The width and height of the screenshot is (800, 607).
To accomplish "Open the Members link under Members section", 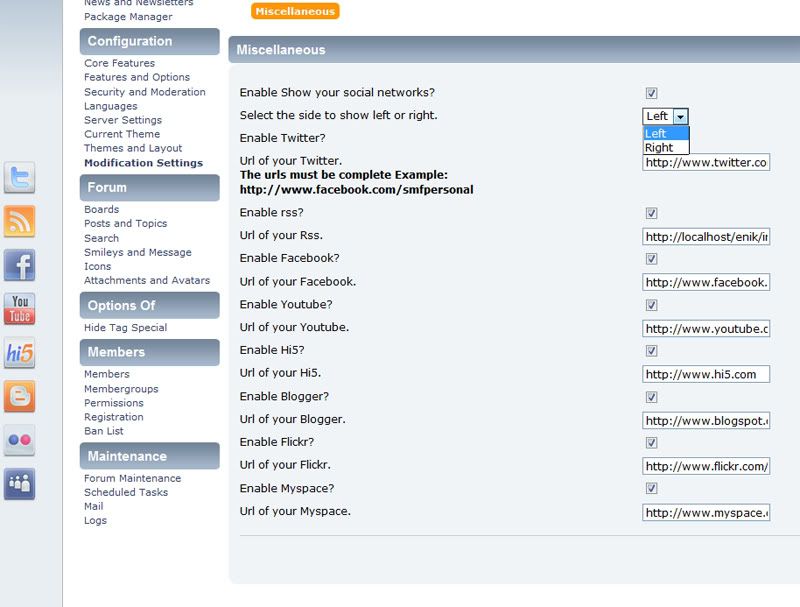I will pyautogui.click(x=107, y=374).
